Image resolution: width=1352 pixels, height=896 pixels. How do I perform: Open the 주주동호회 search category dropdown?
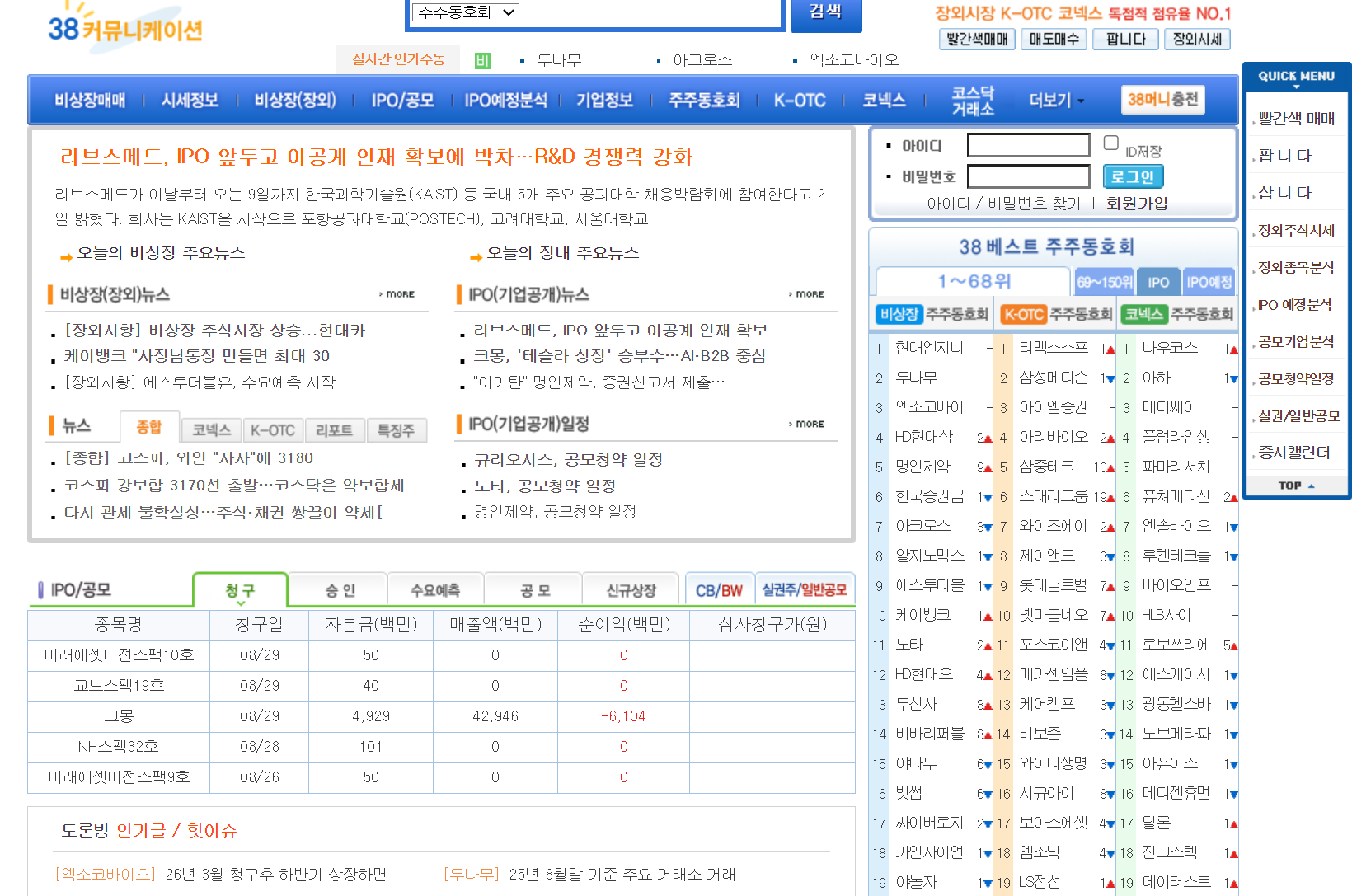point(466,12)
